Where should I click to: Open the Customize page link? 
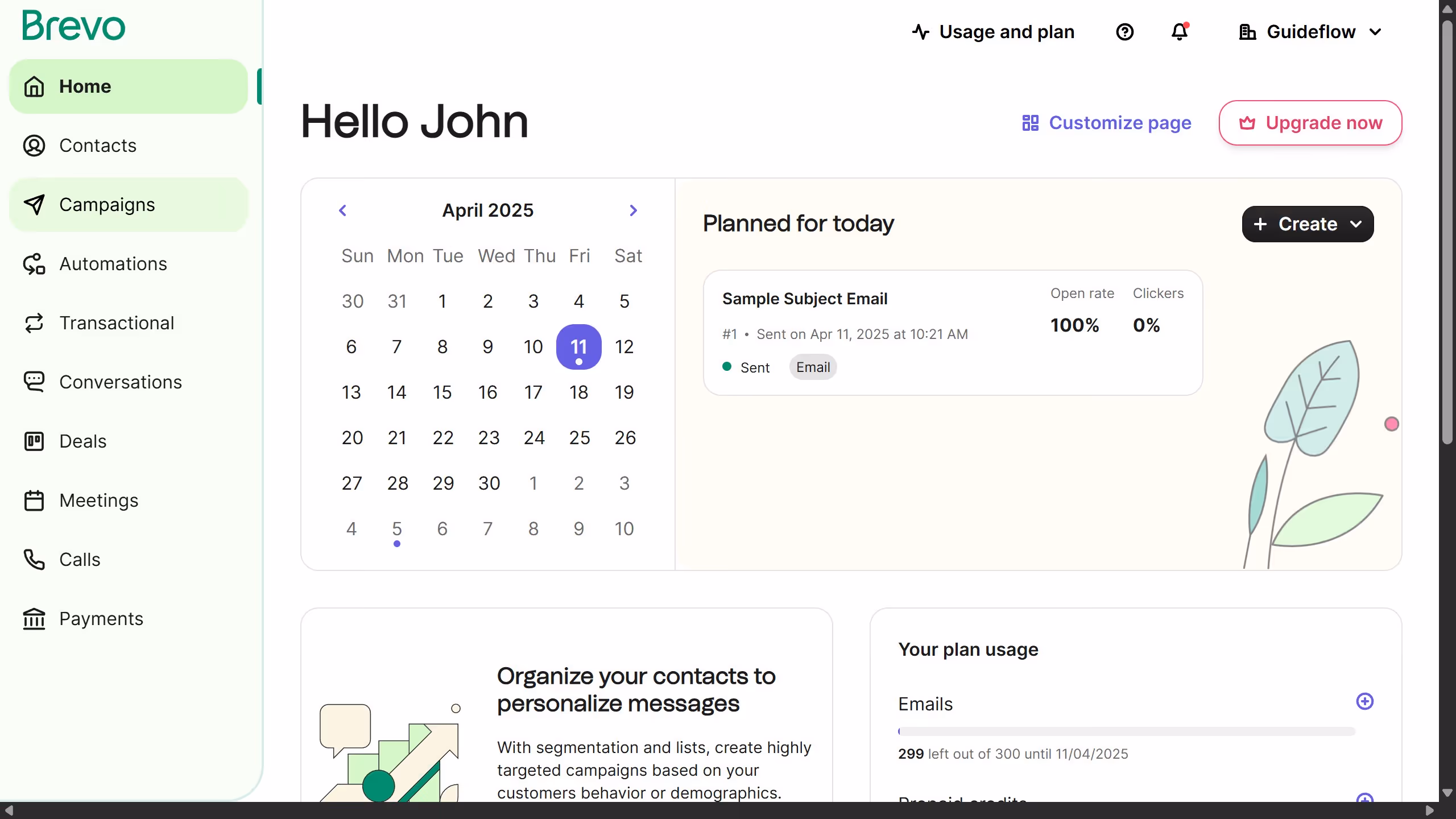coord(1106,122)
